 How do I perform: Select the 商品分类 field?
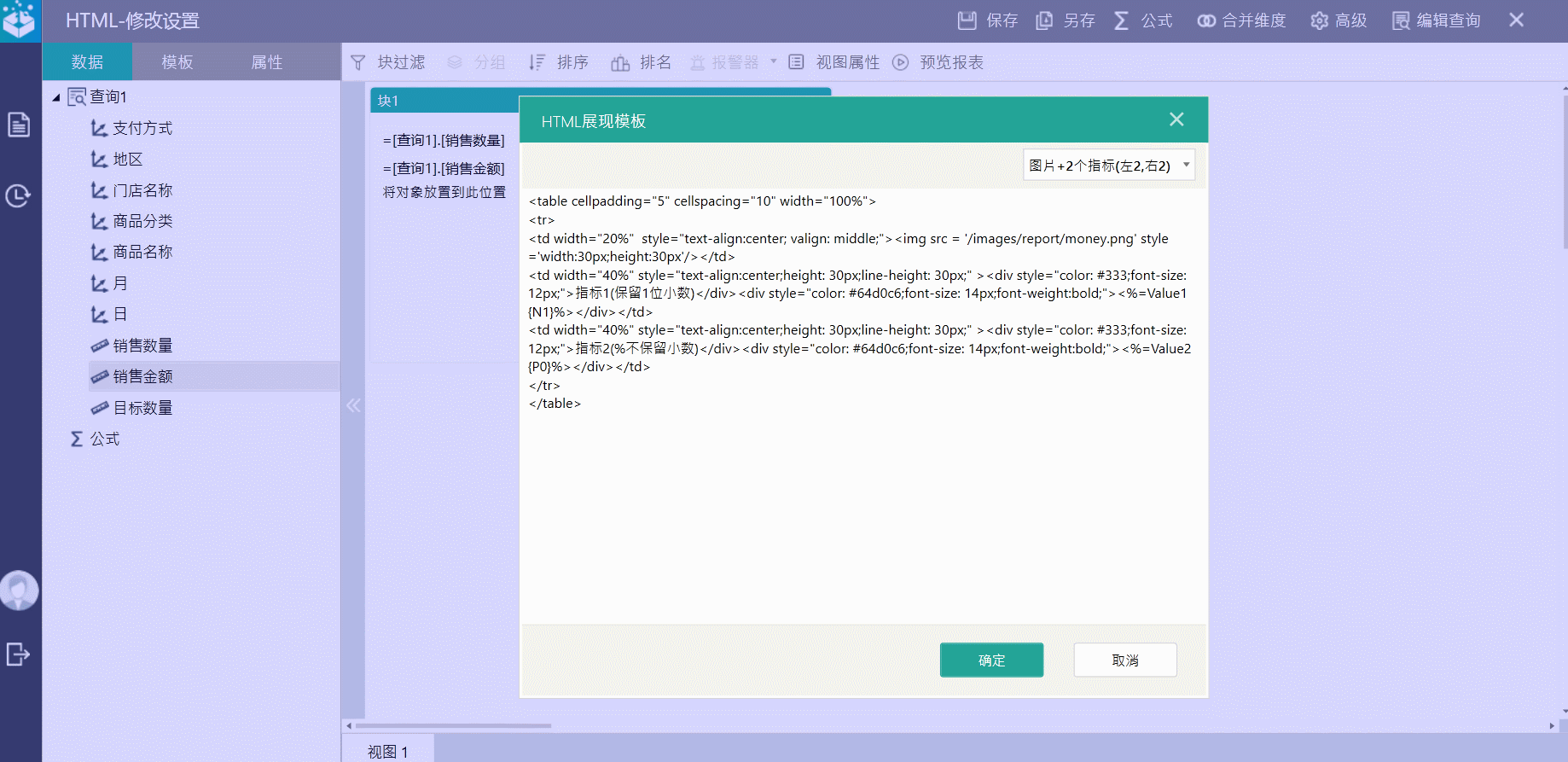(131, 221)
